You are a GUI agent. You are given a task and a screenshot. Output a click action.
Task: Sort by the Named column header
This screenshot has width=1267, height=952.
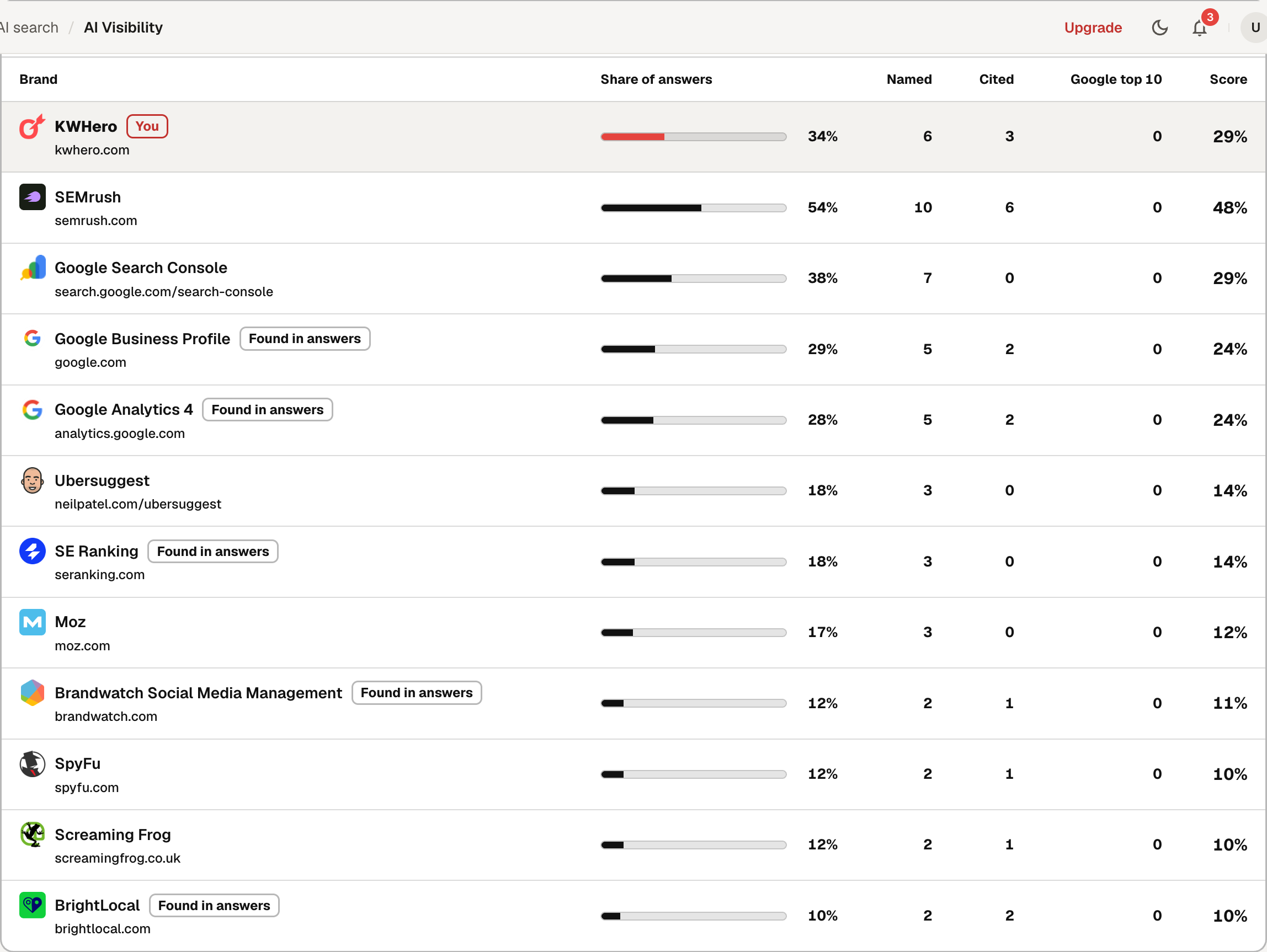pyautogui.click(x=909, y=79)
